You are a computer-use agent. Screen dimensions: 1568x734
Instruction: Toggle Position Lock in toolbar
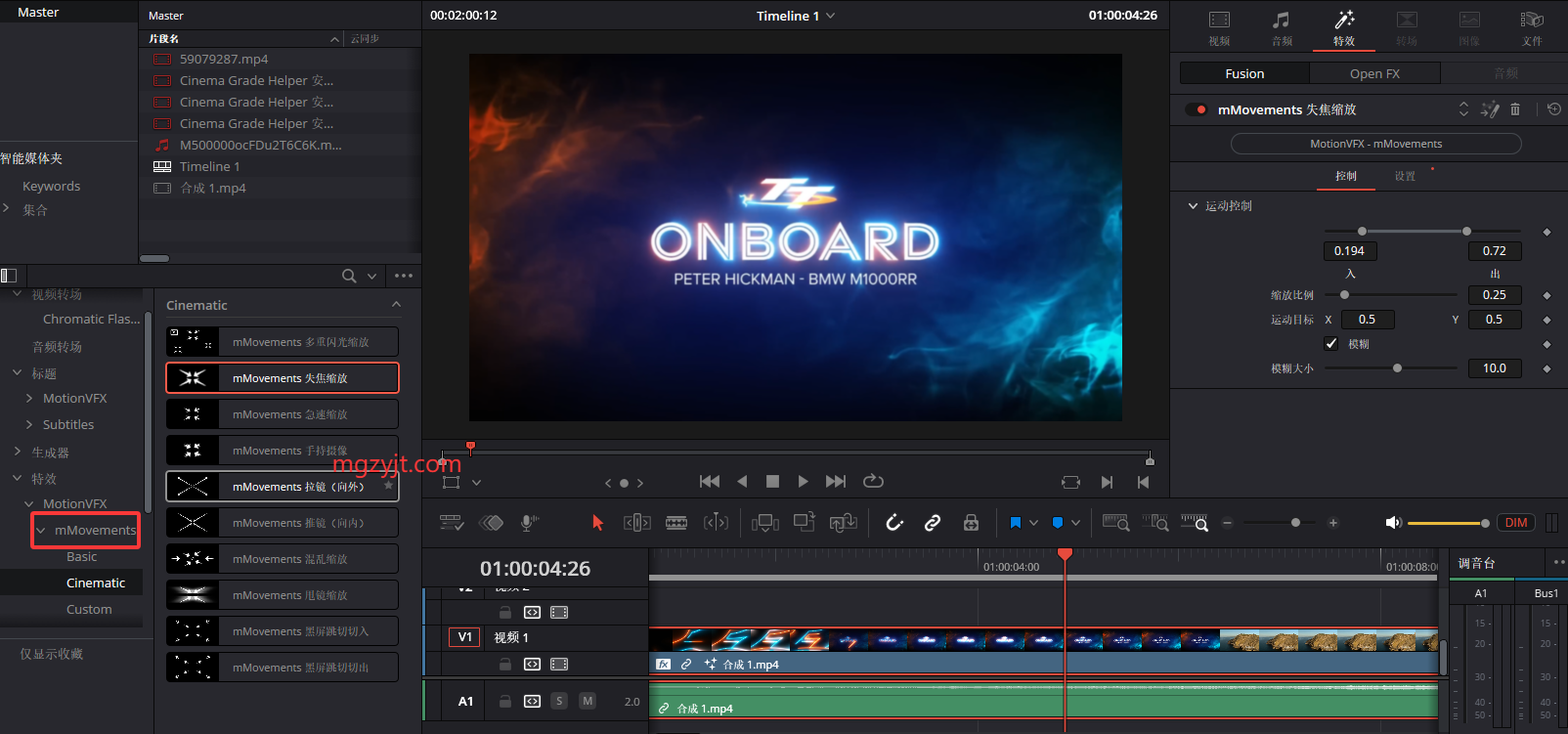click(x=971, y=523)
